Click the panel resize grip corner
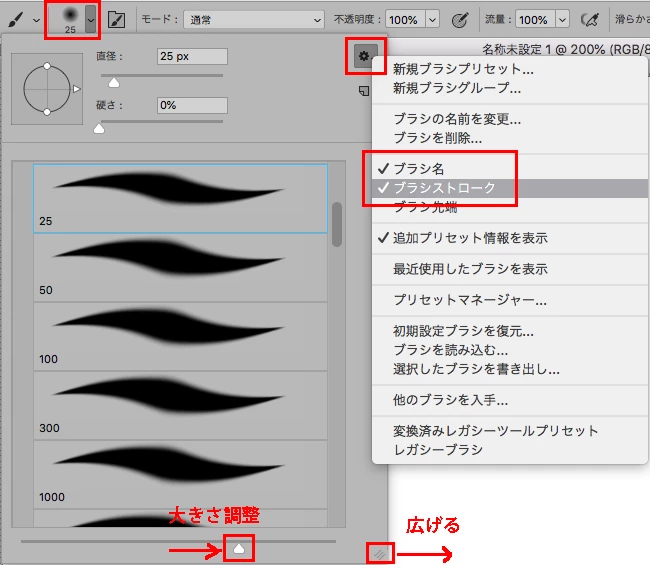Viewport: 650px width, 565px height. (380, 553)
